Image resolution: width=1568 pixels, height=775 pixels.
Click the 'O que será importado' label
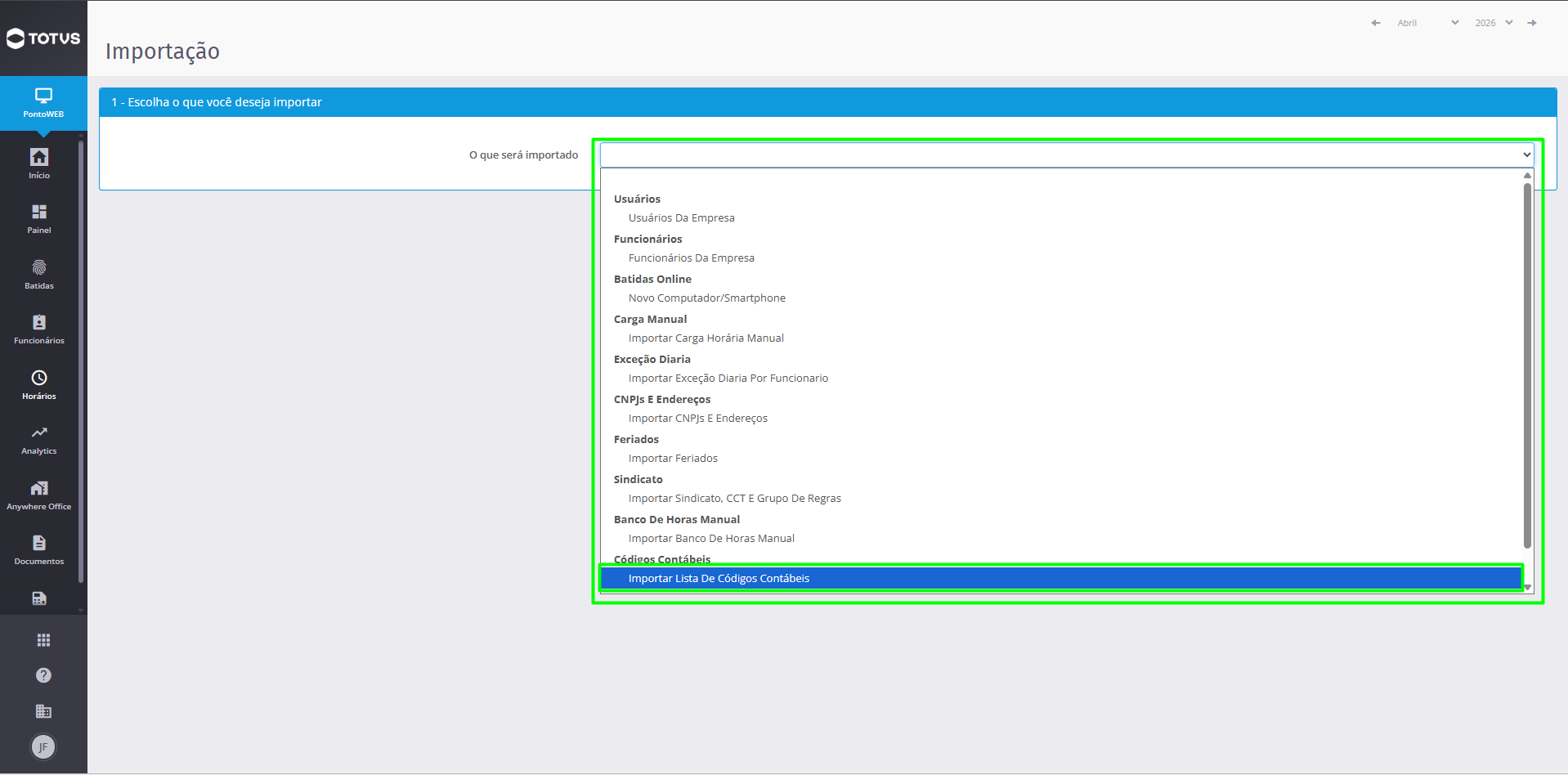point(523,155)
